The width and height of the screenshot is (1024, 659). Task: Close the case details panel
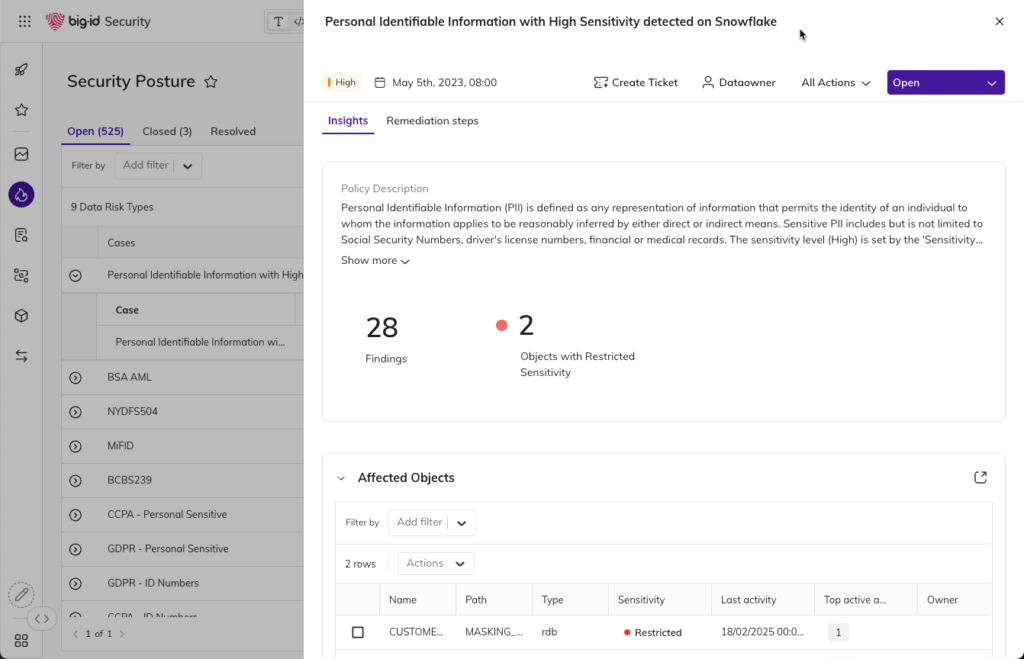click(999, 22)
